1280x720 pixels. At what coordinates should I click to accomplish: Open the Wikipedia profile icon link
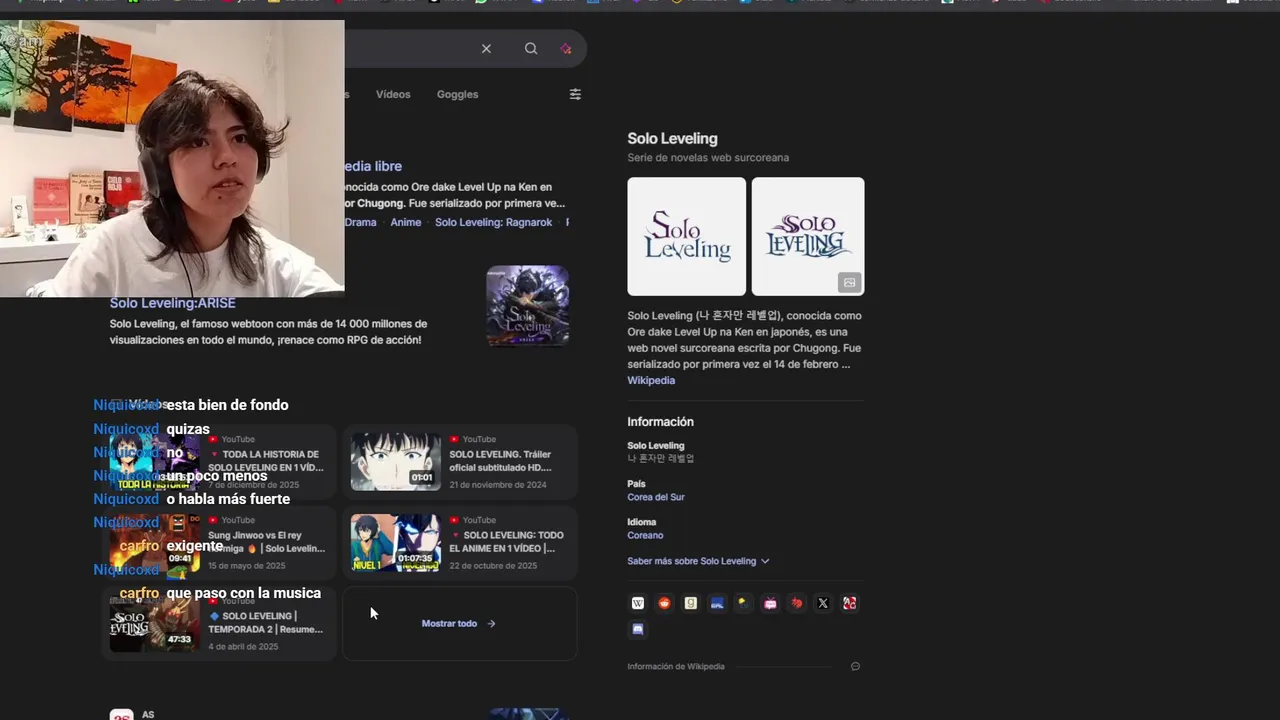pos(638,603)
